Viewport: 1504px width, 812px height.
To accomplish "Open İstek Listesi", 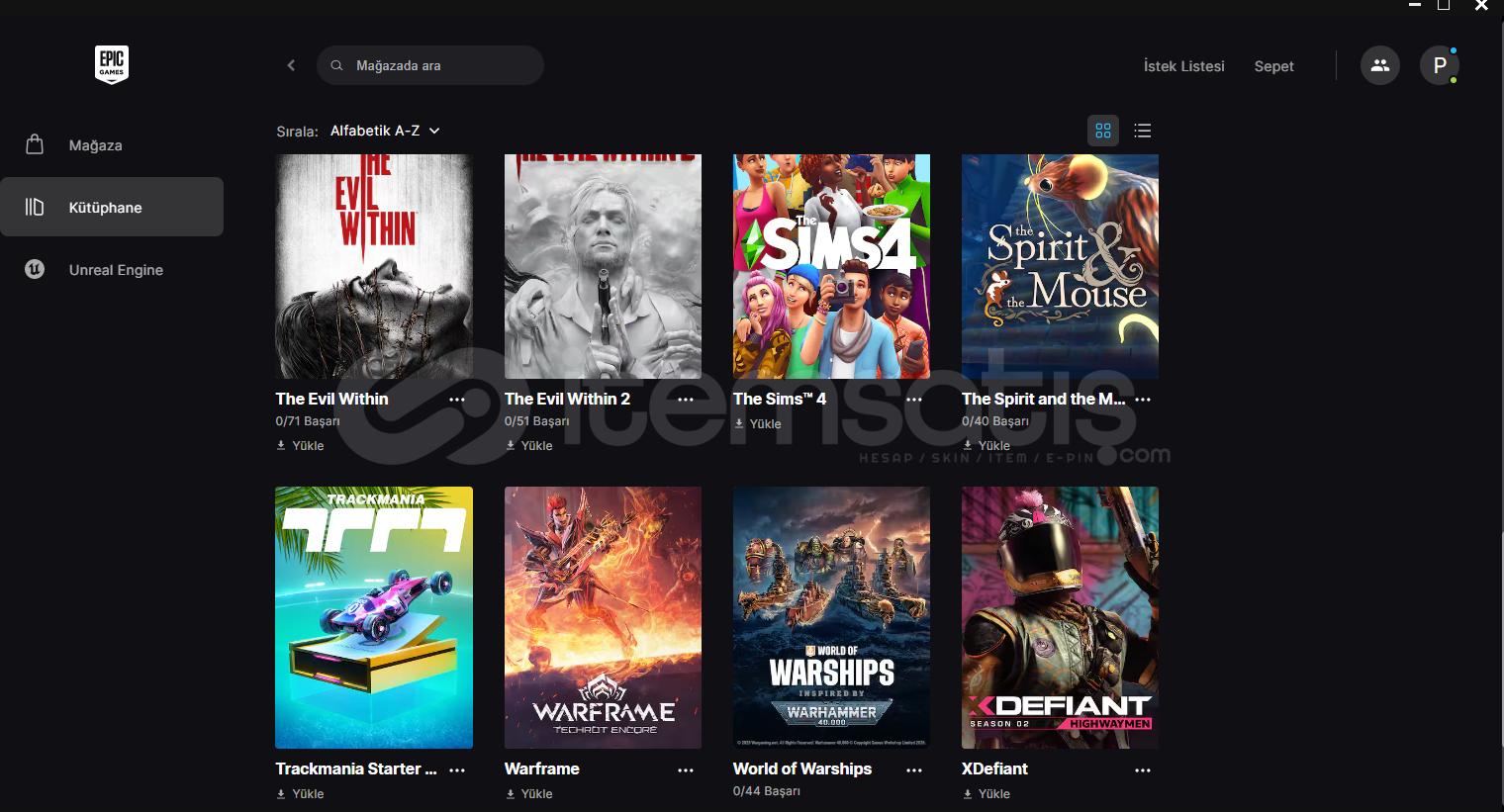I will (x=1183, y=66).
